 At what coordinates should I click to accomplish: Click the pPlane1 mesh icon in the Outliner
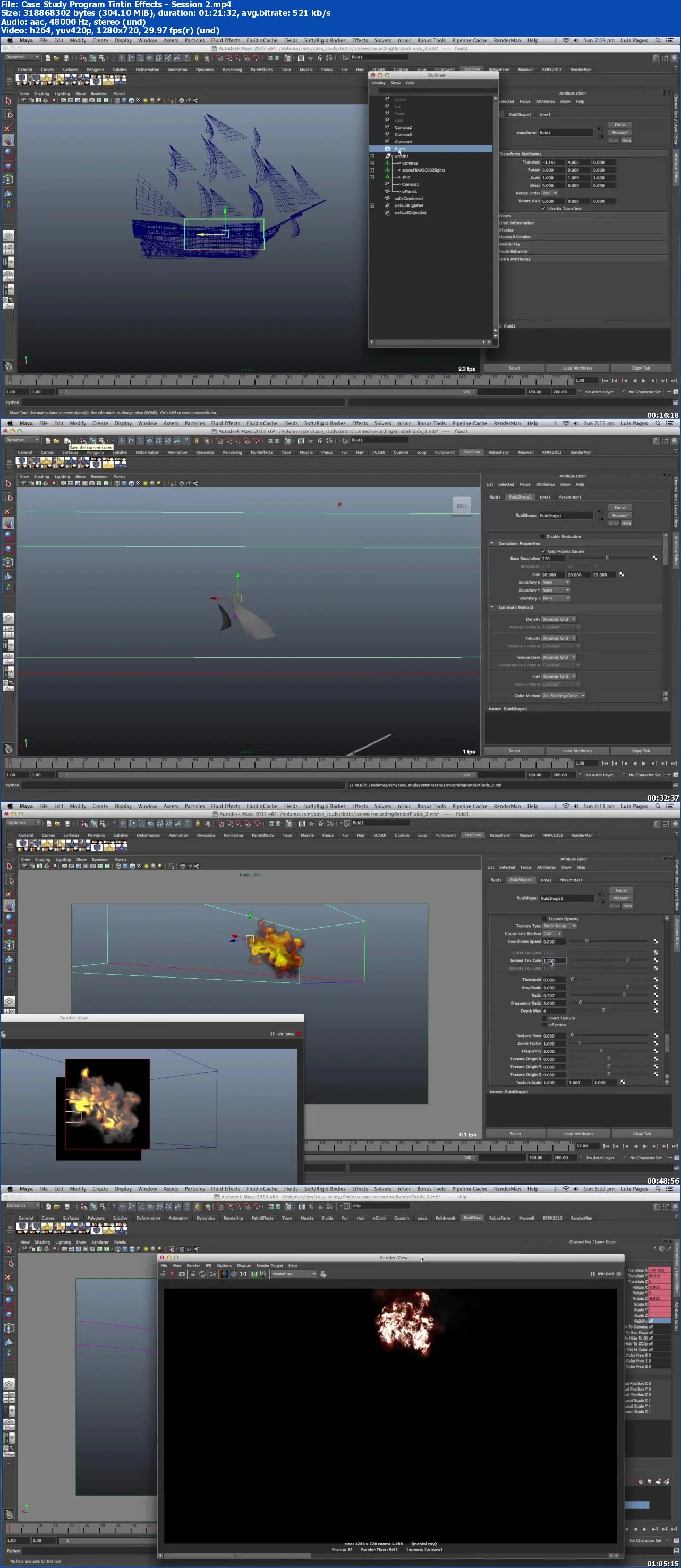(x=387, y=191)
